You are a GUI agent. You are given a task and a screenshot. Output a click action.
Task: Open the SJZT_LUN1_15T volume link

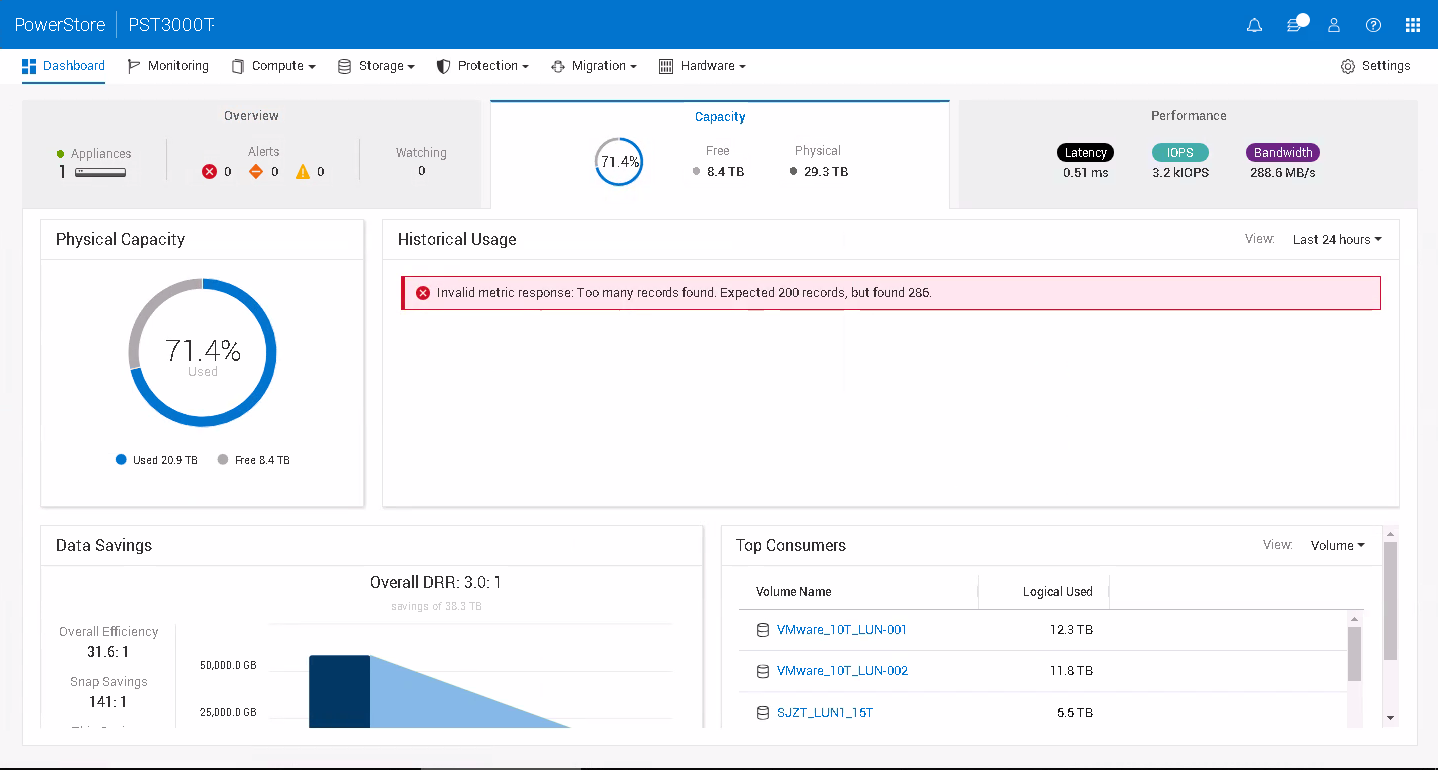[824, 713]
